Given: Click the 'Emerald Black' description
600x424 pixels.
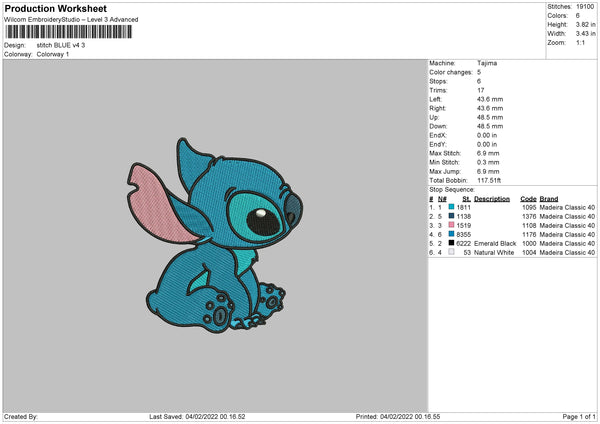Looking at the screenshot, I should pyautogui.click(x=495, y=243).
